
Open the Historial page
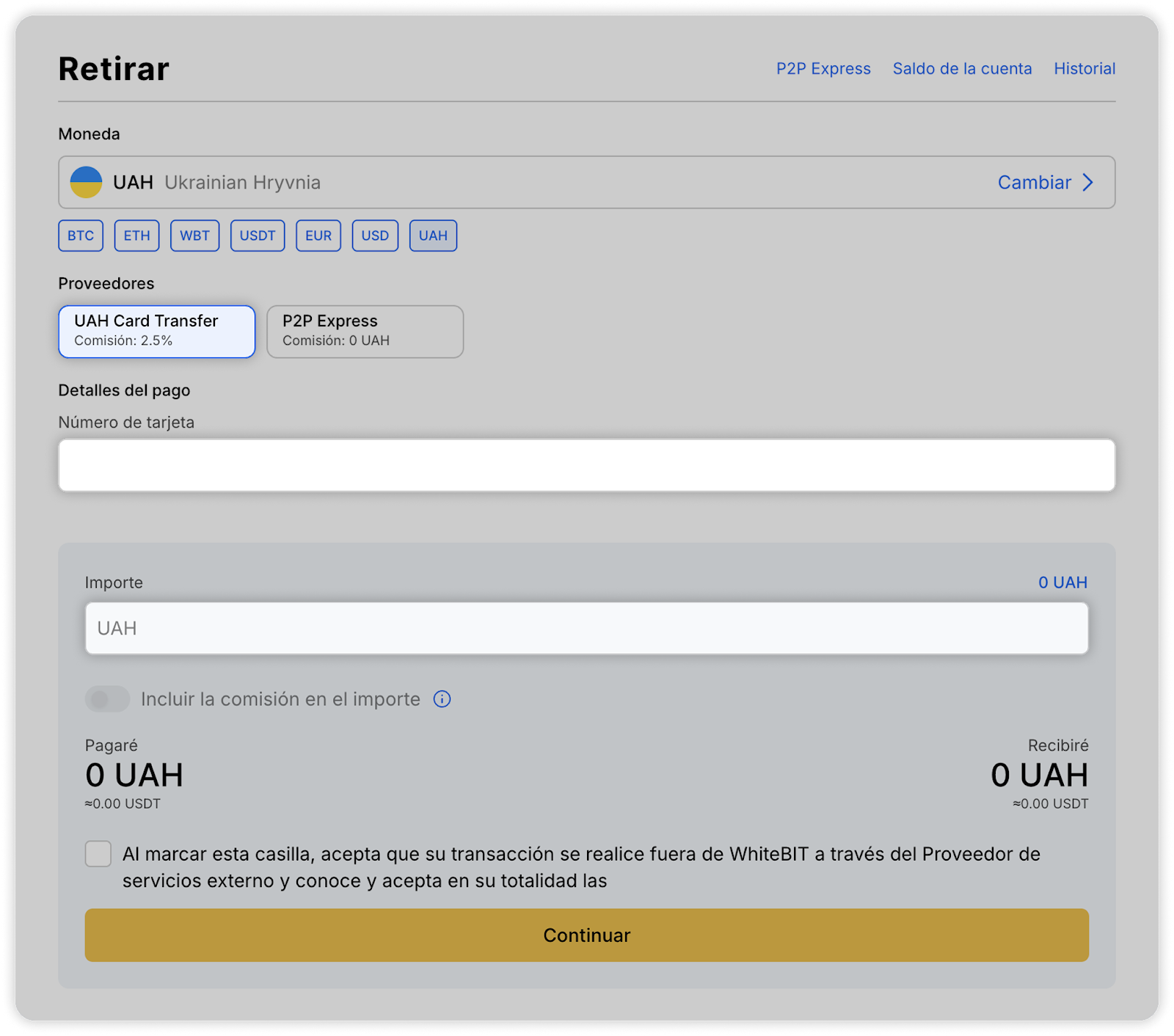pos(1084,68)
